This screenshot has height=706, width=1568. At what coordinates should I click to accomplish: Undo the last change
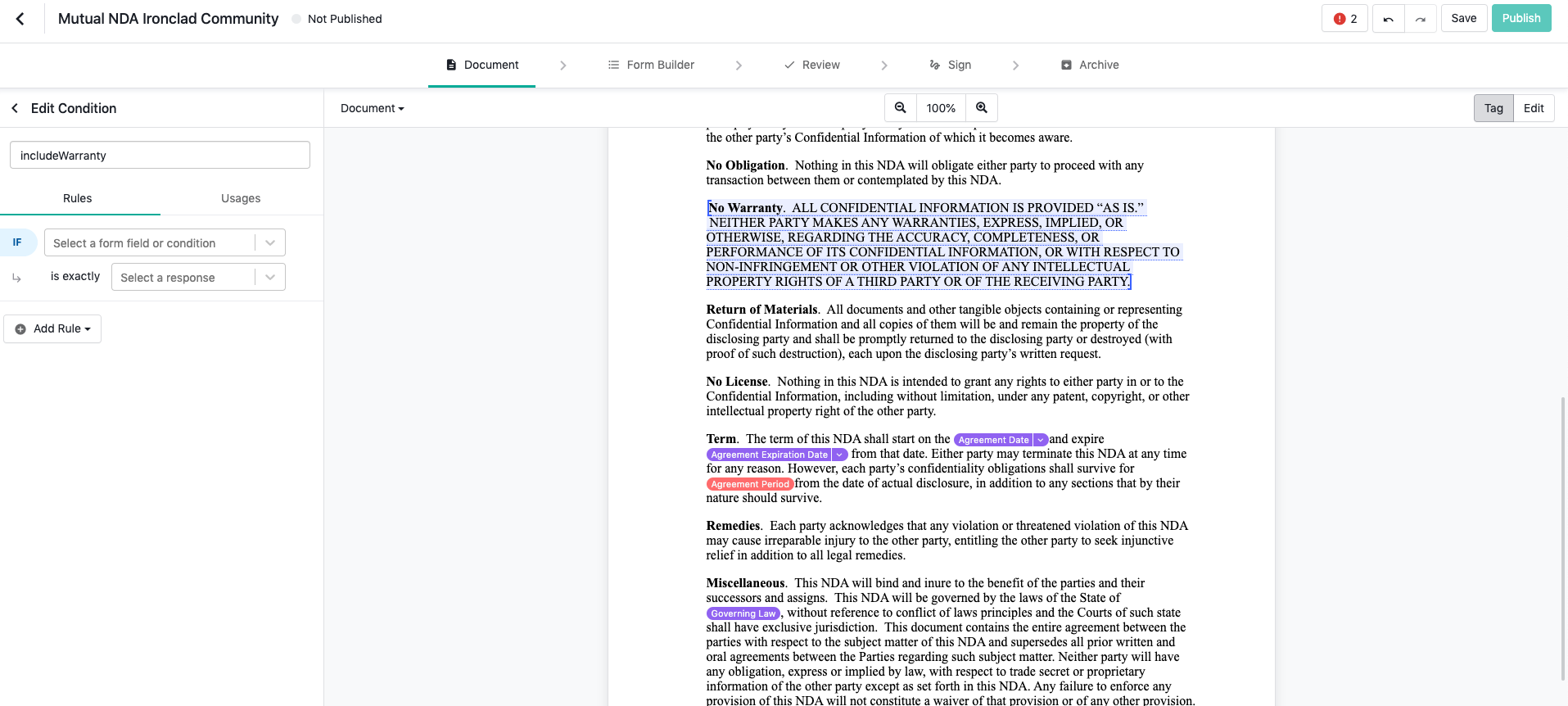click(x=1388, y=19)
